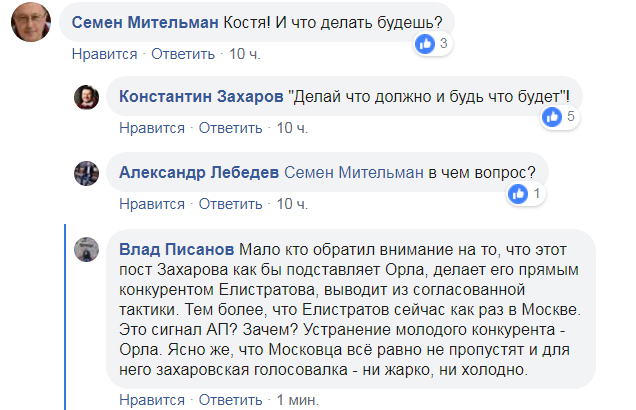Open Константин Захаров's avatar
Image resolution: width=636 pixels, height=410 pixels.
[86, 97]
